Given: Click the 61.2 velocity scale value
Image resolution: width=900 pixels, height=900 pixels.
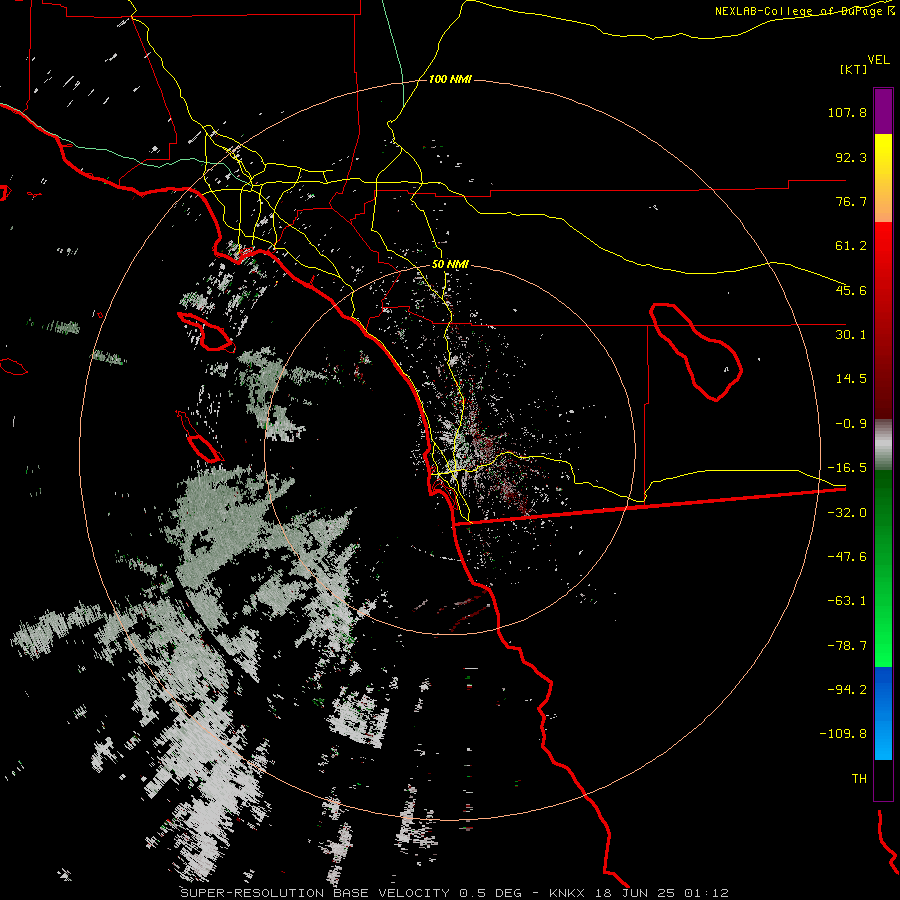Looking at the screenshot, I should (x=851, y=246).
